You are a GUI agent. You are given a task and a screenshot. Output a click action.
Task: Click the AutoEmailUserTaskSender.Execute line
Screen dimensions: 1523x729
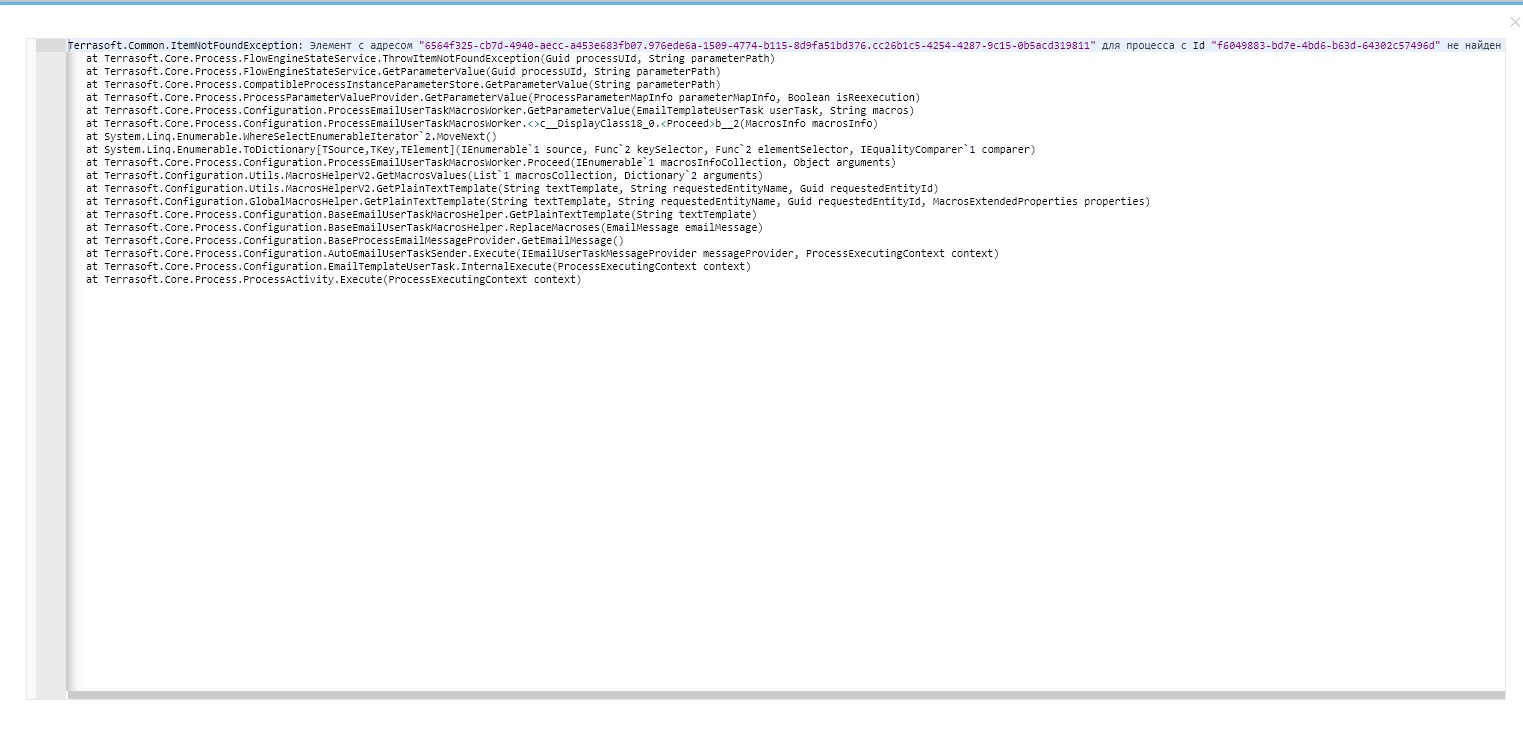click(542, 254)
